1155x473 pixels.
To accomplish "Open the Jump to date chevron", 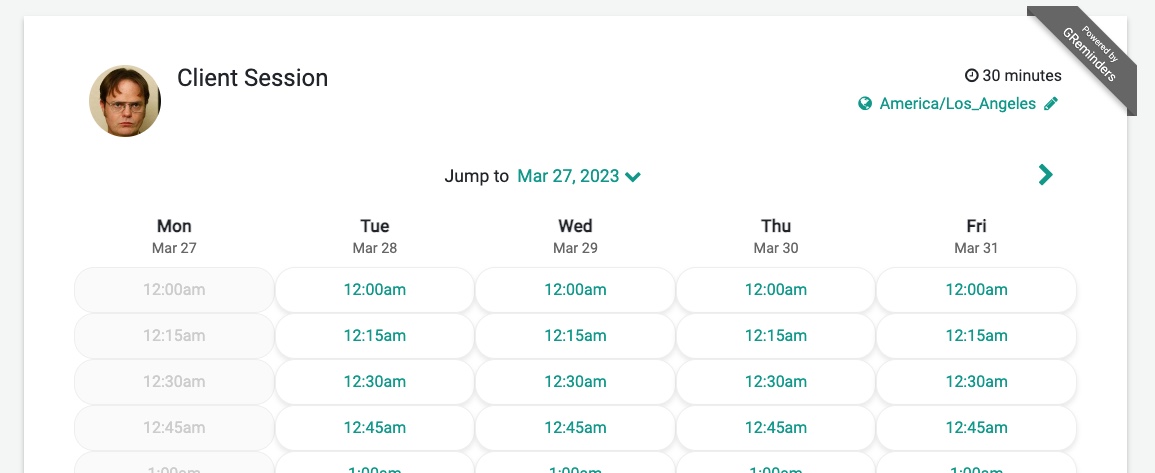I will [x=633, y=177].
